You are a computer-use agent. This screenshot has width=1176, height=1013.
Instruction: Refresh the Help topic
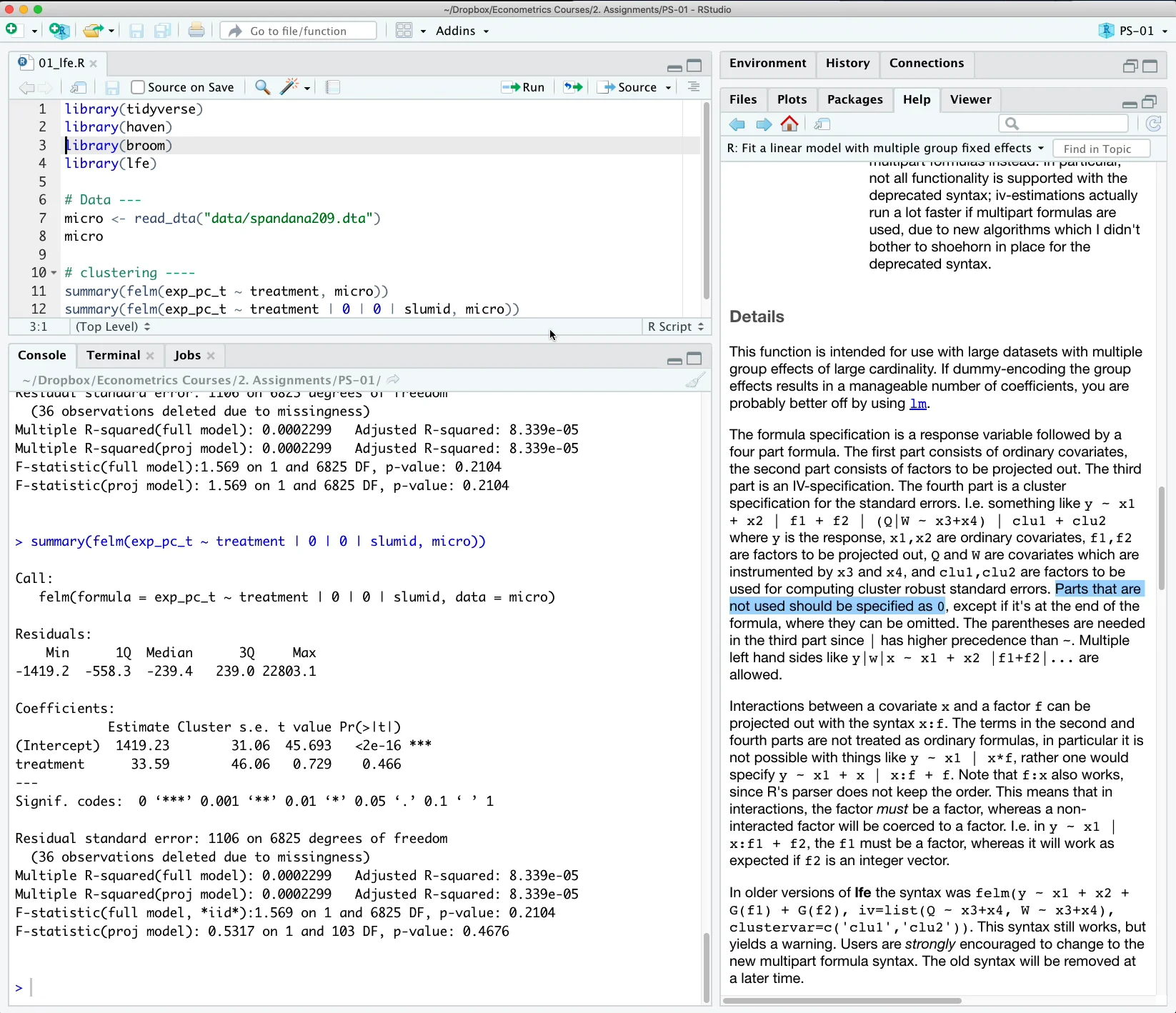click(1152, 124)
